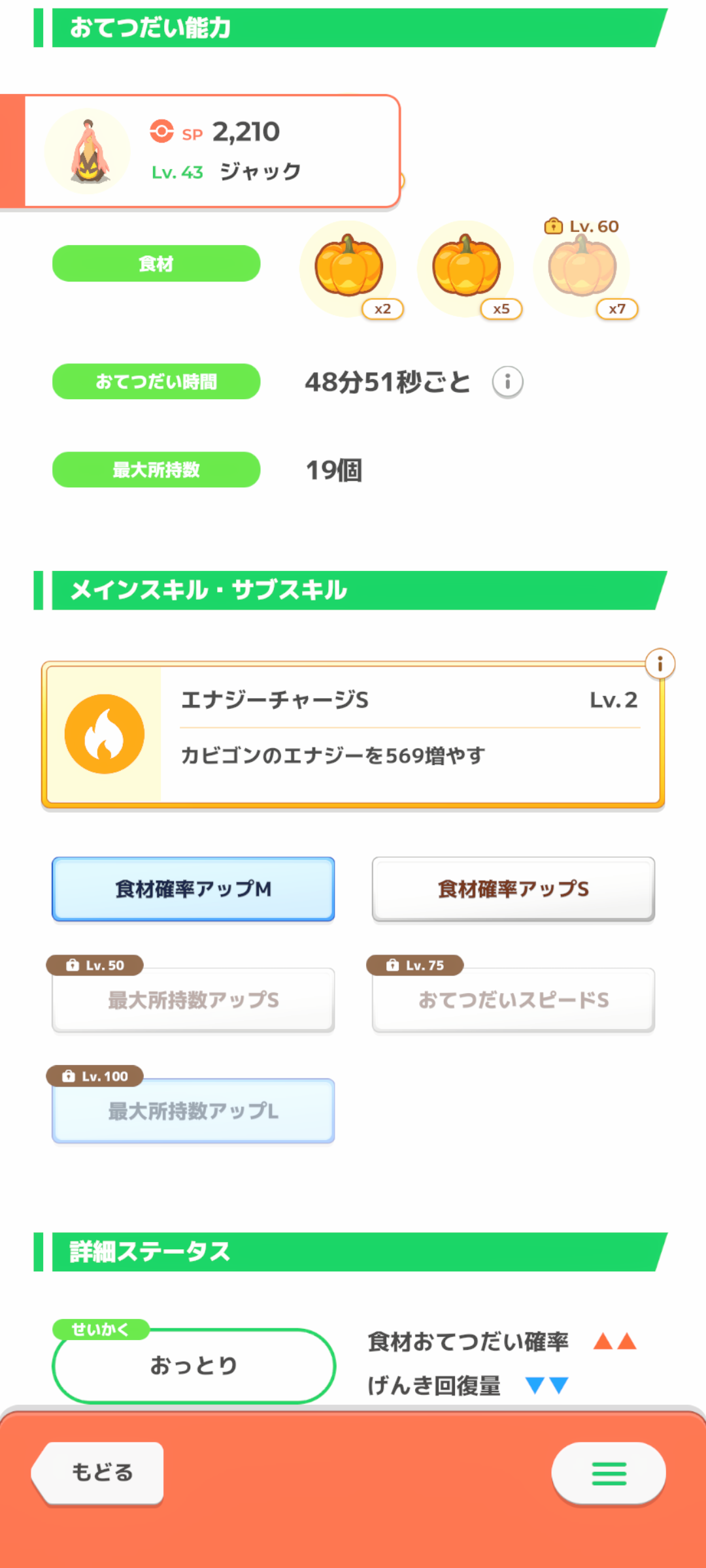706x1568 pixels.
Task: Tap the おっとり nature box
Action: (x=193, y=1365)
